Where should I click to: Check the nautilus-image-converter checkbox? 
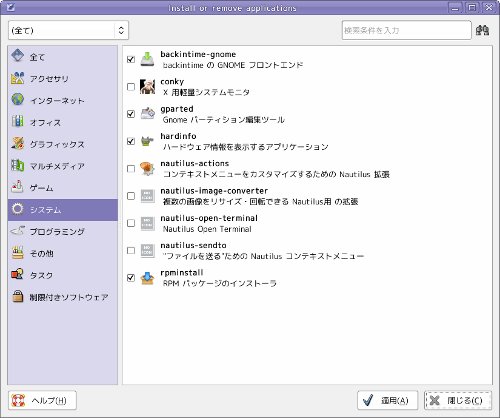tap(131, 196)
